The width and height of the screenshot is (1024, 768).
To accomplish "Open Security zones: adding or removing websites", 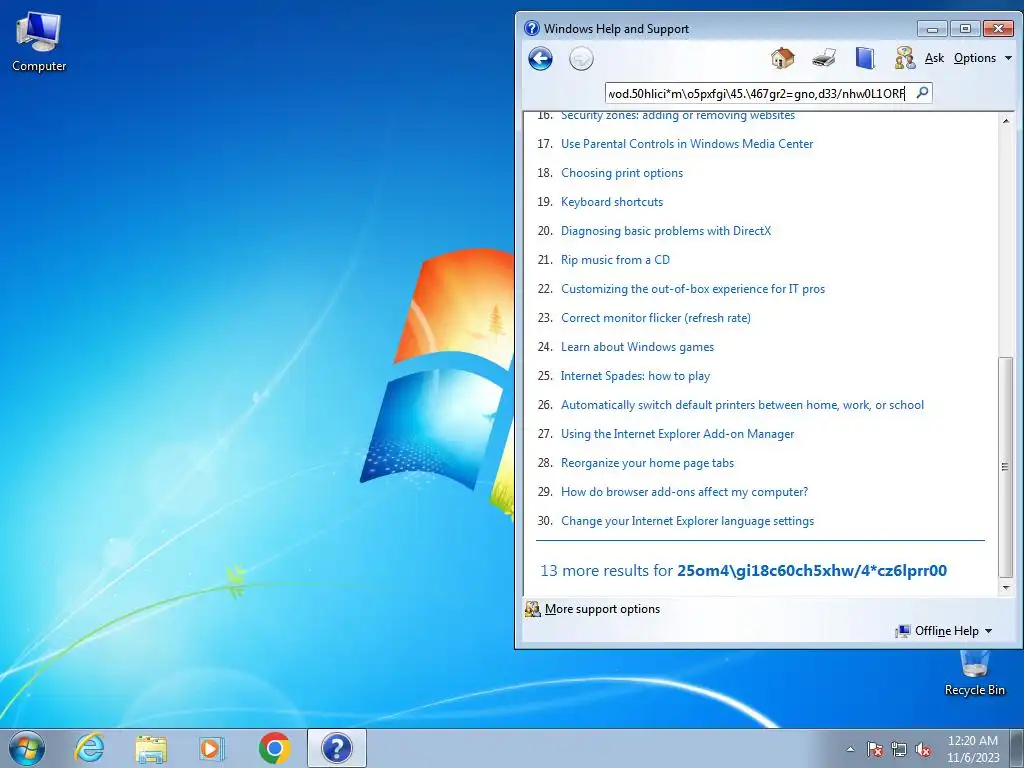I will pos(678,116).
